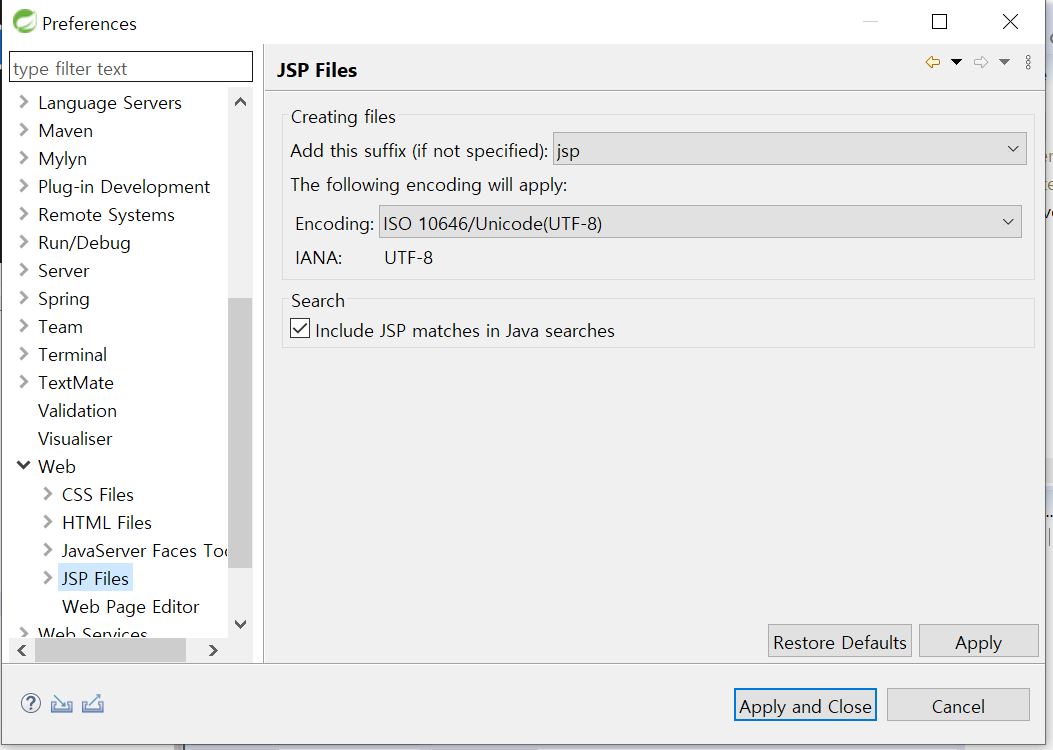Viewport: 1053px width, 750px height.
Task: Expand the Plug-in Development node
Action: [x=24, y=186]
